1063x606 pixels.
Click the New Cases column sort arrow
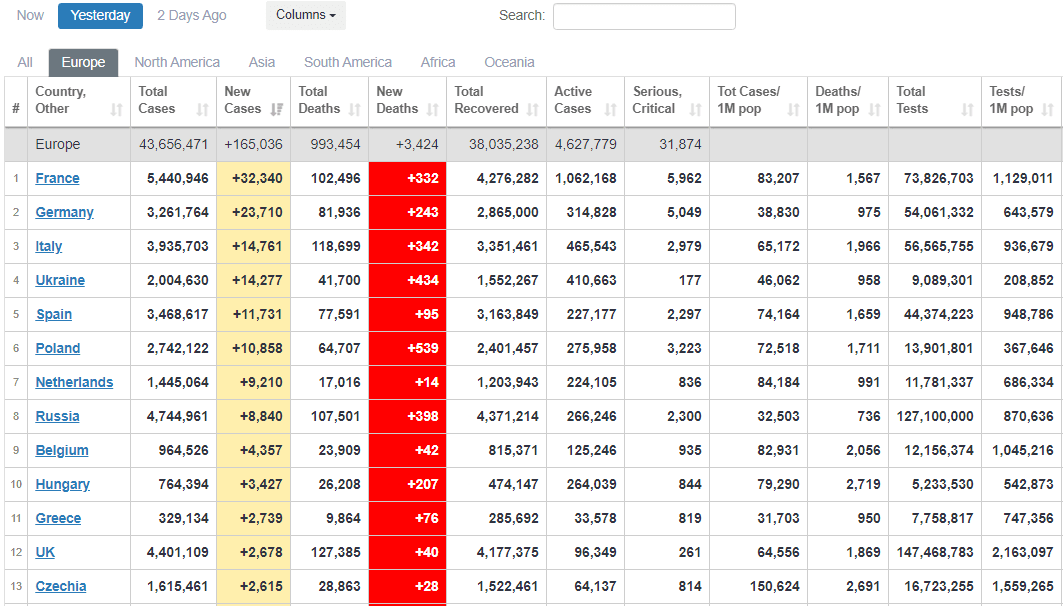click(277, 109)
